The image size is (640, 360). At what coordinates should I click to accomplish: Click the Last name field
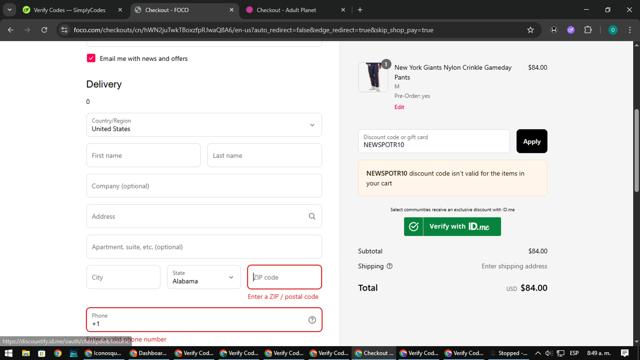point(264,155)
